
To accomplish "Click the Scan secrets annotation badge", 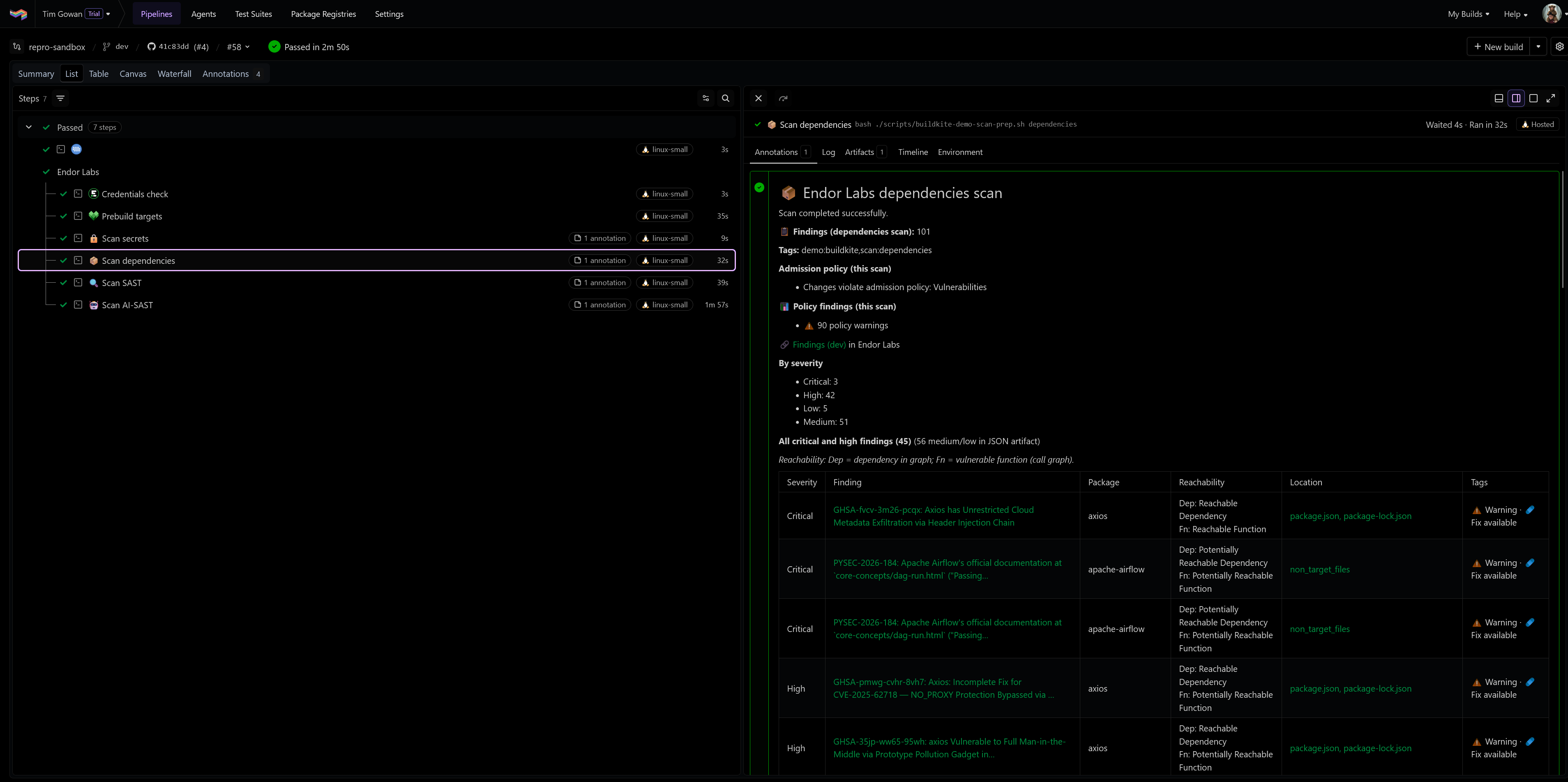I will [x=600, y=238].
